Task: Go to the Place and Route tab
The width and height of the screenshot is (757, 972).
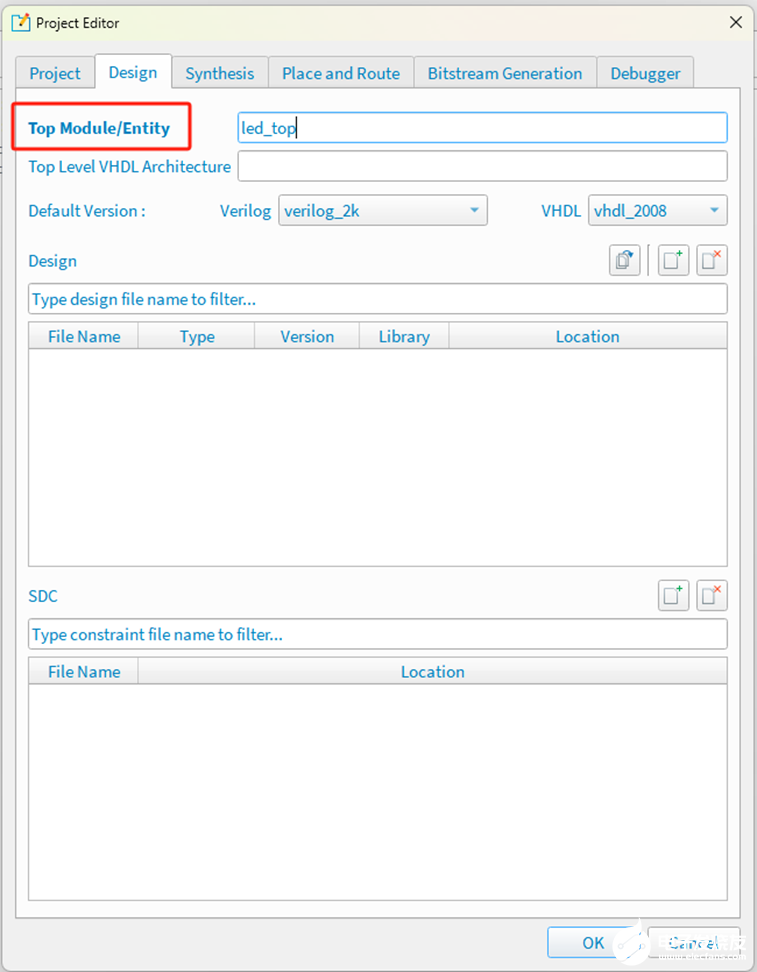Action: pyautogui.click(x=340, y=73)
